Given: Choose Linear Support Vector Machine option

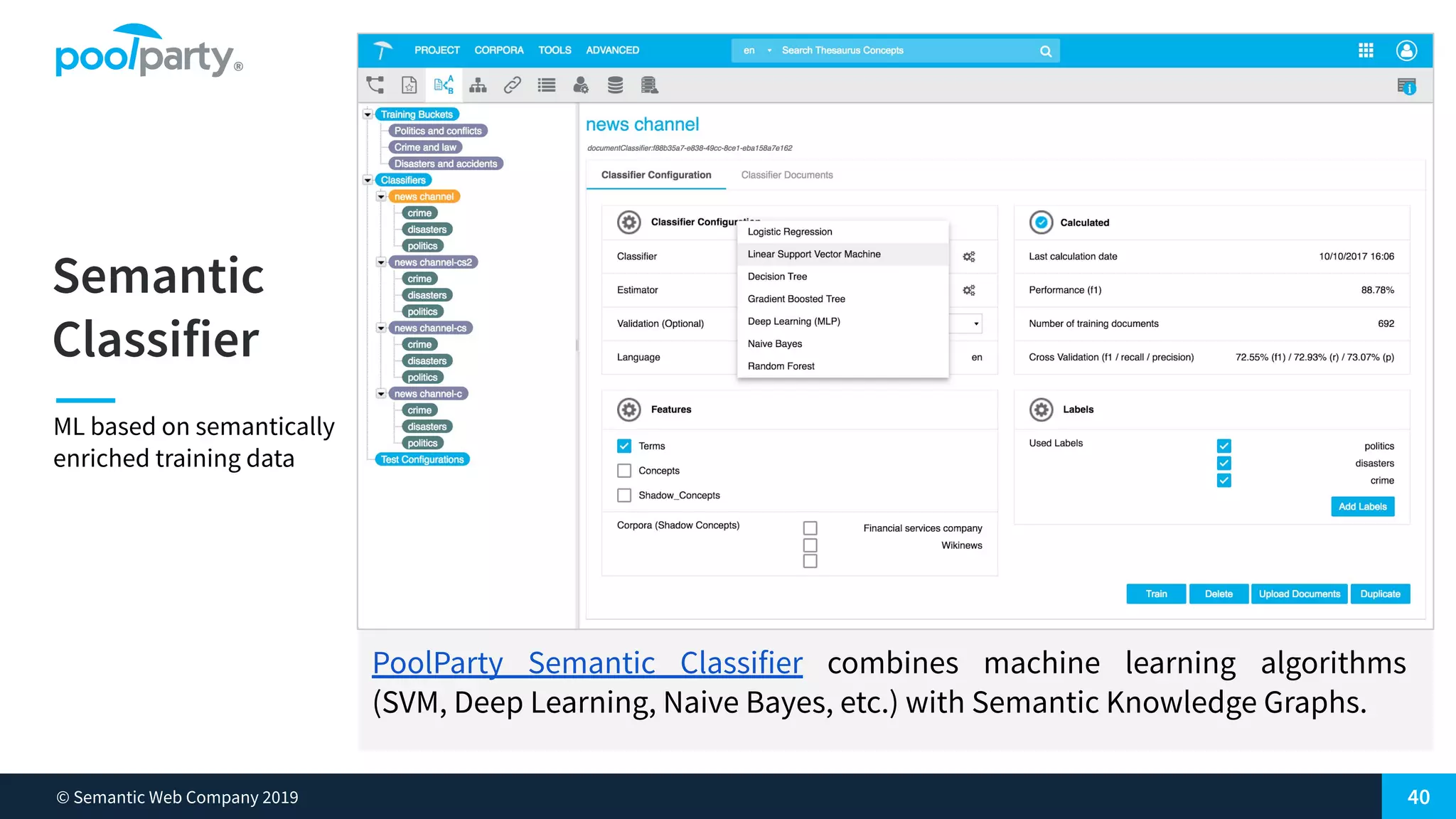Looking at the screenshot, I should pyautogui.click(x=843, y=255).
